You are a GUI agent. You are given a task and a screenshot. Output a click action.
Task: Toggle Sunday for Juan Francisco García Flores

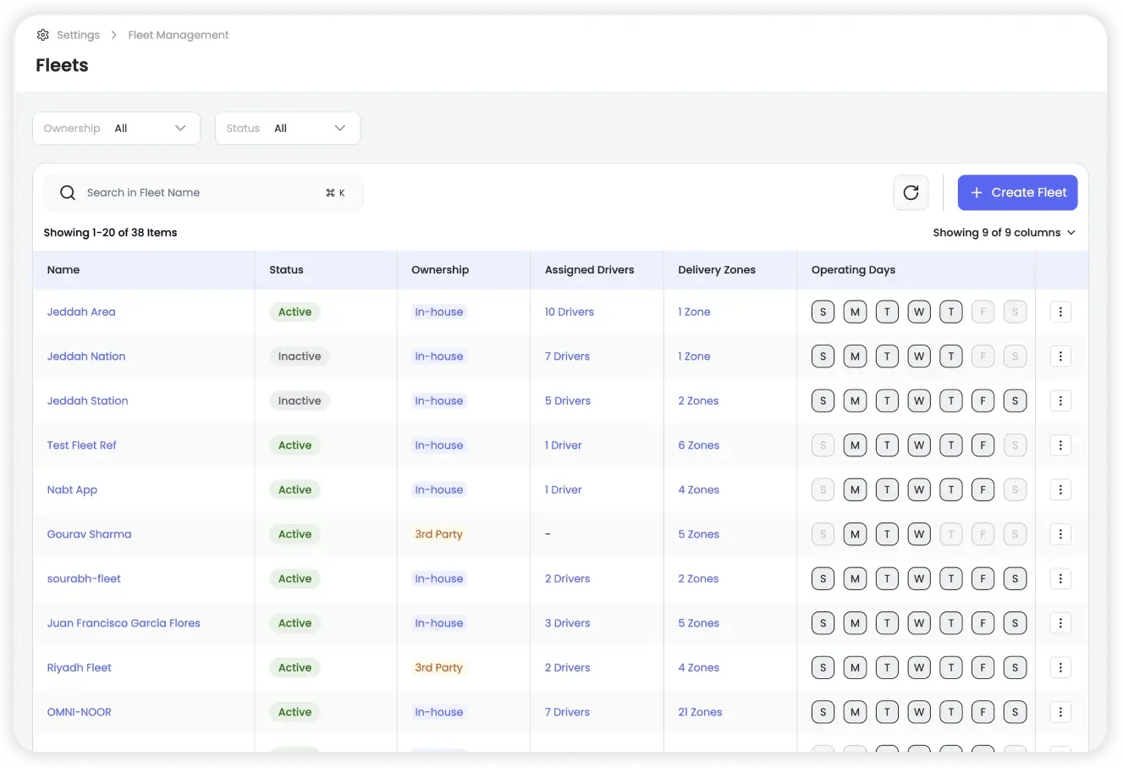pyautogui.click(x=822, y=623)
